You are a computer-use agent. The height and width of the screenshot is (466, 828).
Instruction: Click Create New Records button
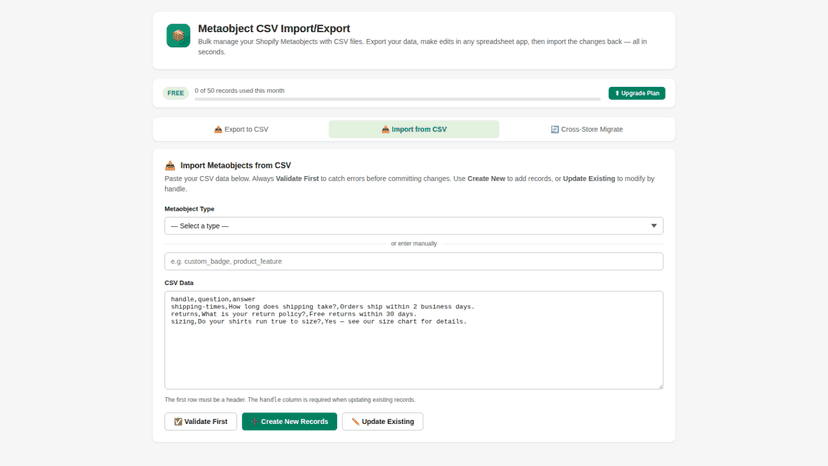click(289, 421)
